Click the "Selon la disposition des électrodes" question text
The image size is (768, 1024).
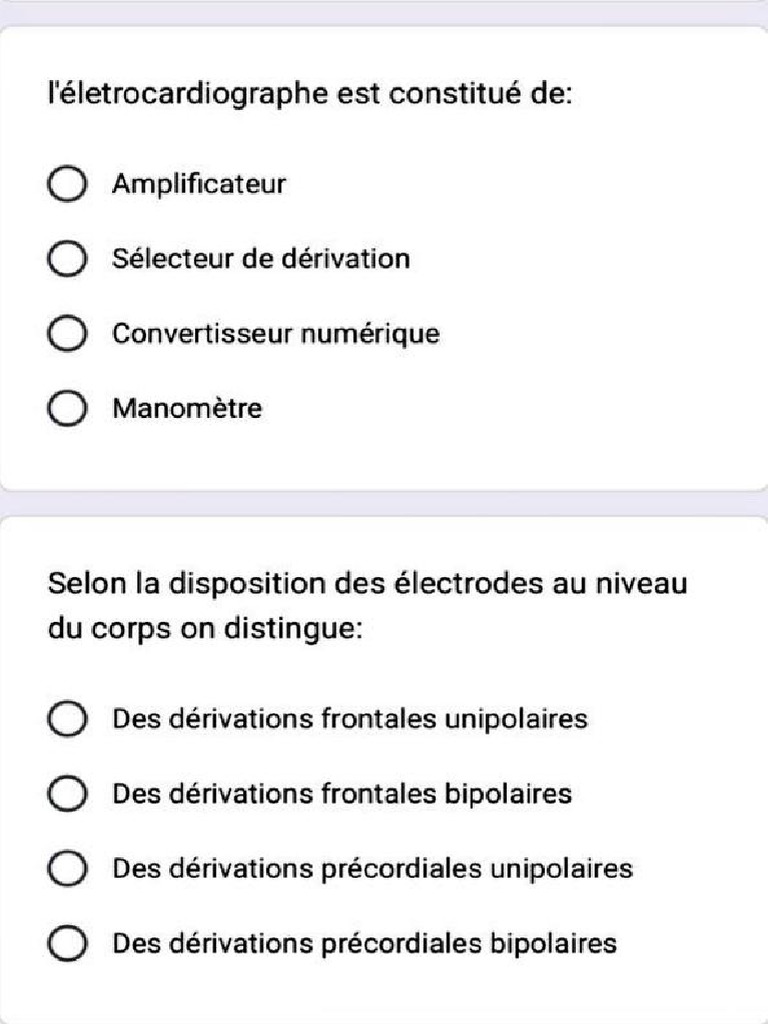coord(367,584)
